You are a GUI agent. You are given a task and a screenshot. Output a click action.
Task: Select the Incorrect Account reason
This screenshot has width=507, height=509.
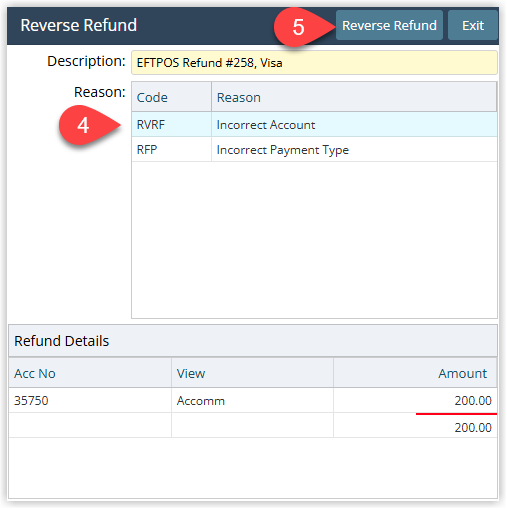tap(354, 125)
